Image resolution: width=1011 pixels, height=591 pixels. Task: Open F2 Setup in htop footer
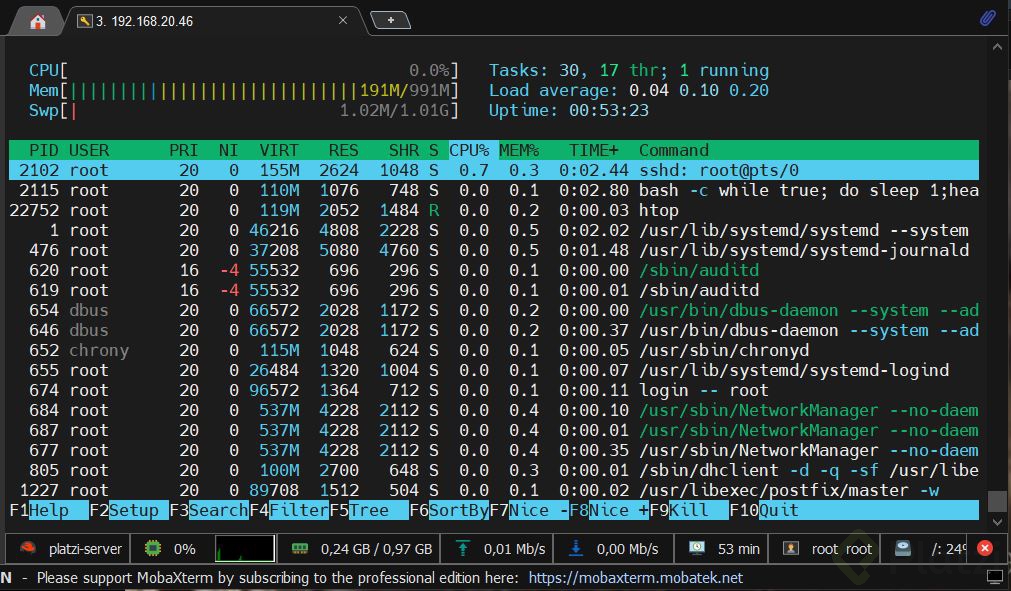click(128, 510)
